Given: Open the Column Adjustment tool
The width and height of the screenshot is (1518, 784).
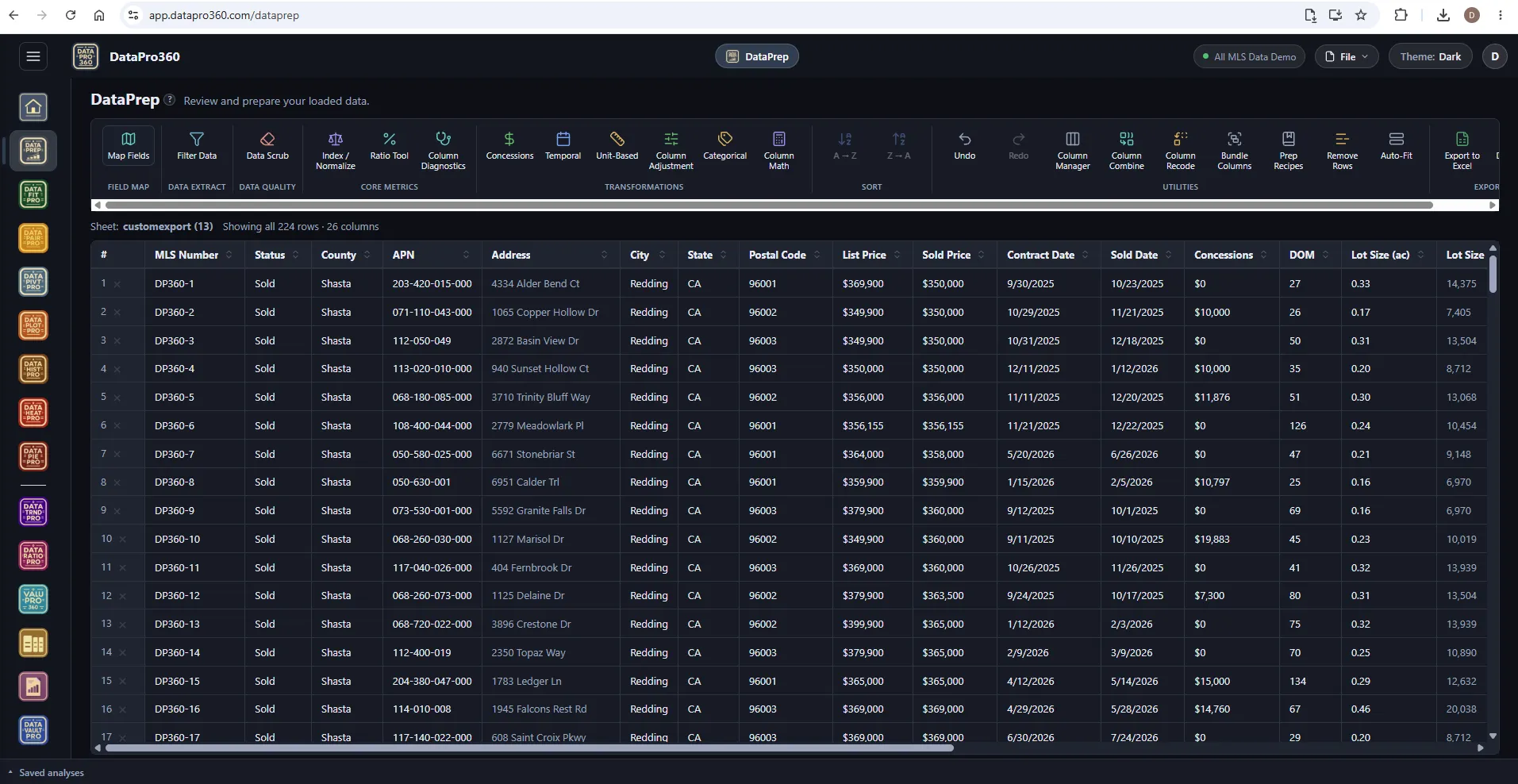Looking at the screenshot, I should click(671, 151).
